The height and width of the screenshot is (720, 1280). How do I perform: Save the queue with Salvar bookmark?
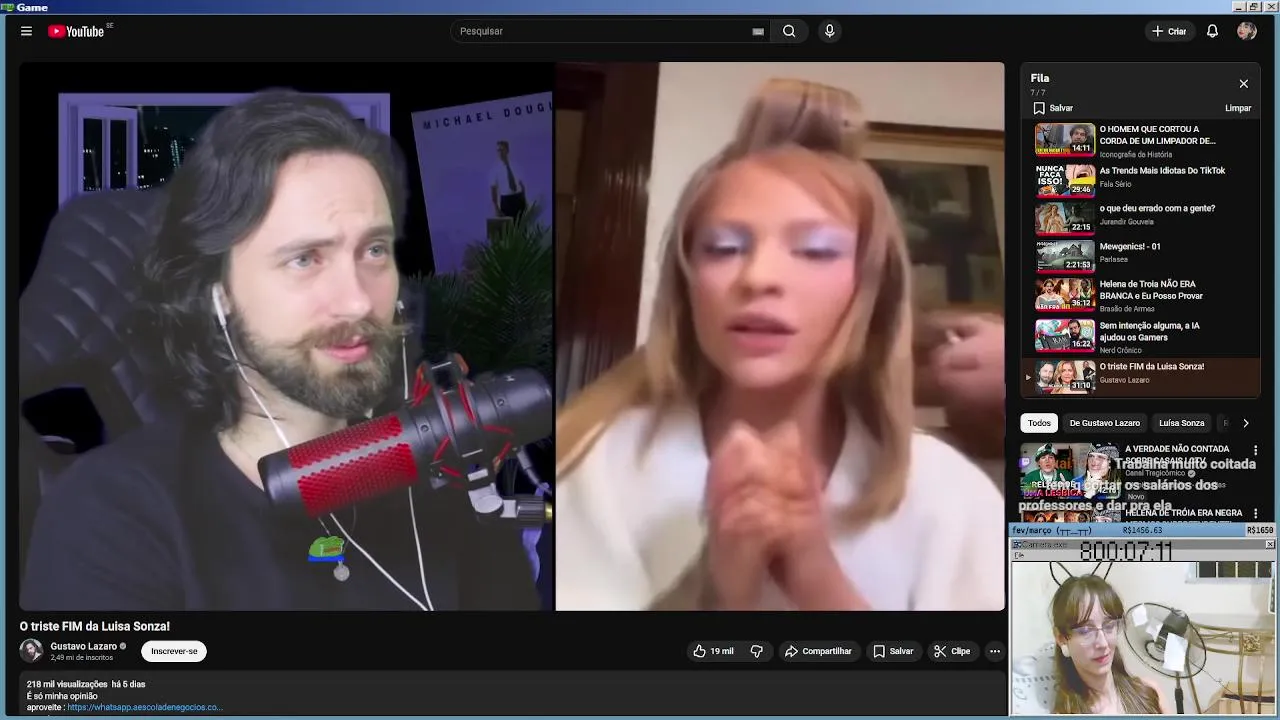[1053, 108]
